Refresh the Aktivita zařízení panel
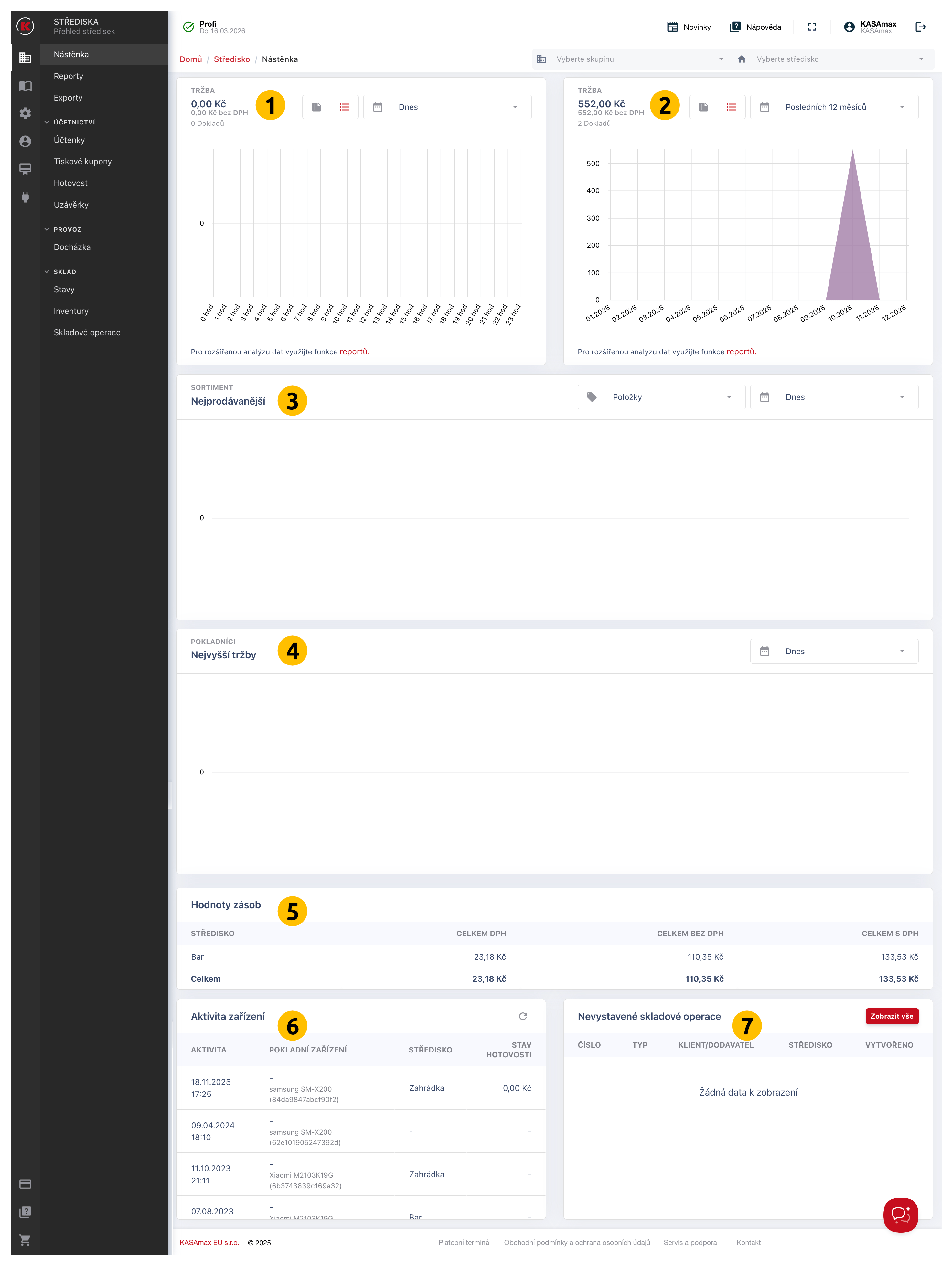Screen dimensions: 952x1263 pos(522,1016)
